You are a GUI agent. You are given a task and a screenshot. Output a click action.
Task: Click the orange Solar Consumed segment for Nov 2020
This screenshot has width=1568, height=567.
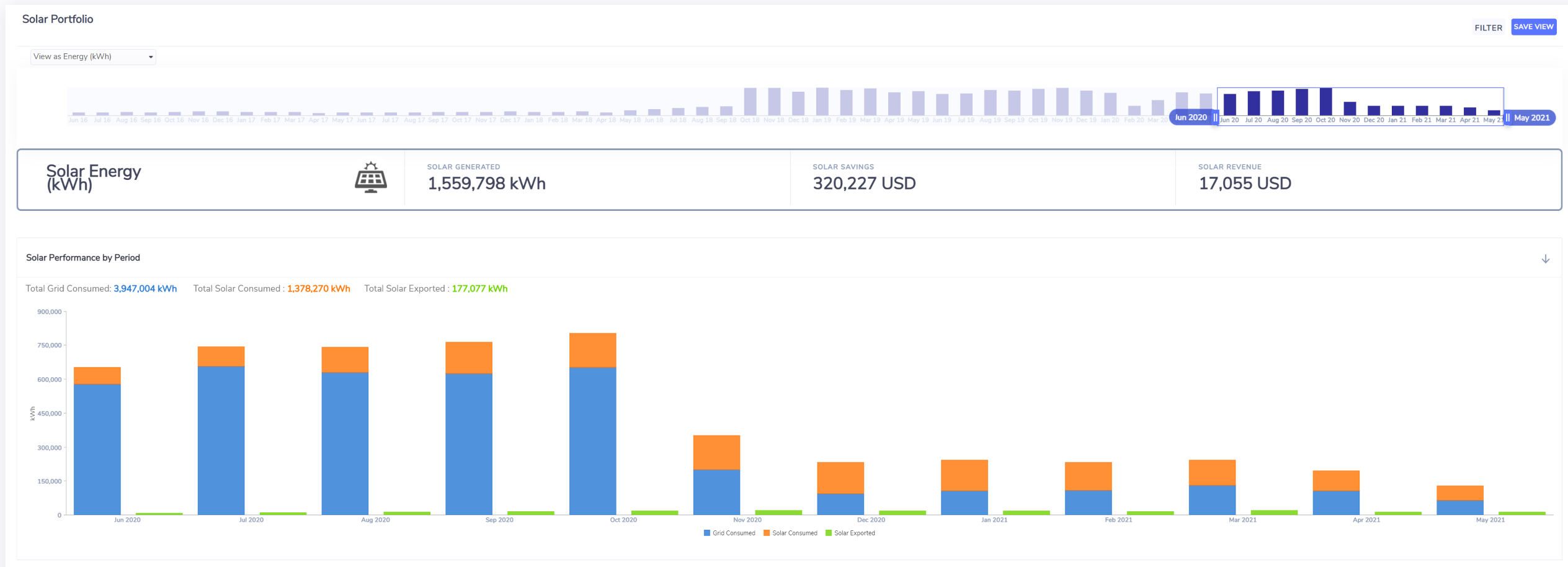pos(716,452)
